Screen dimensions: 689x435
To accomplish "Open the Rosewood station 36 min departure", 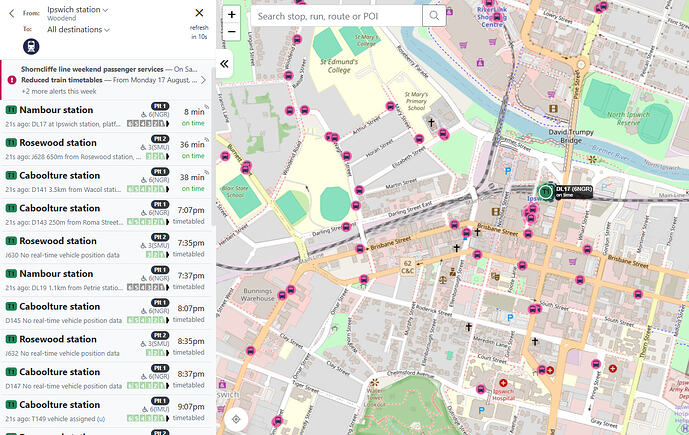I will point(106,149).
